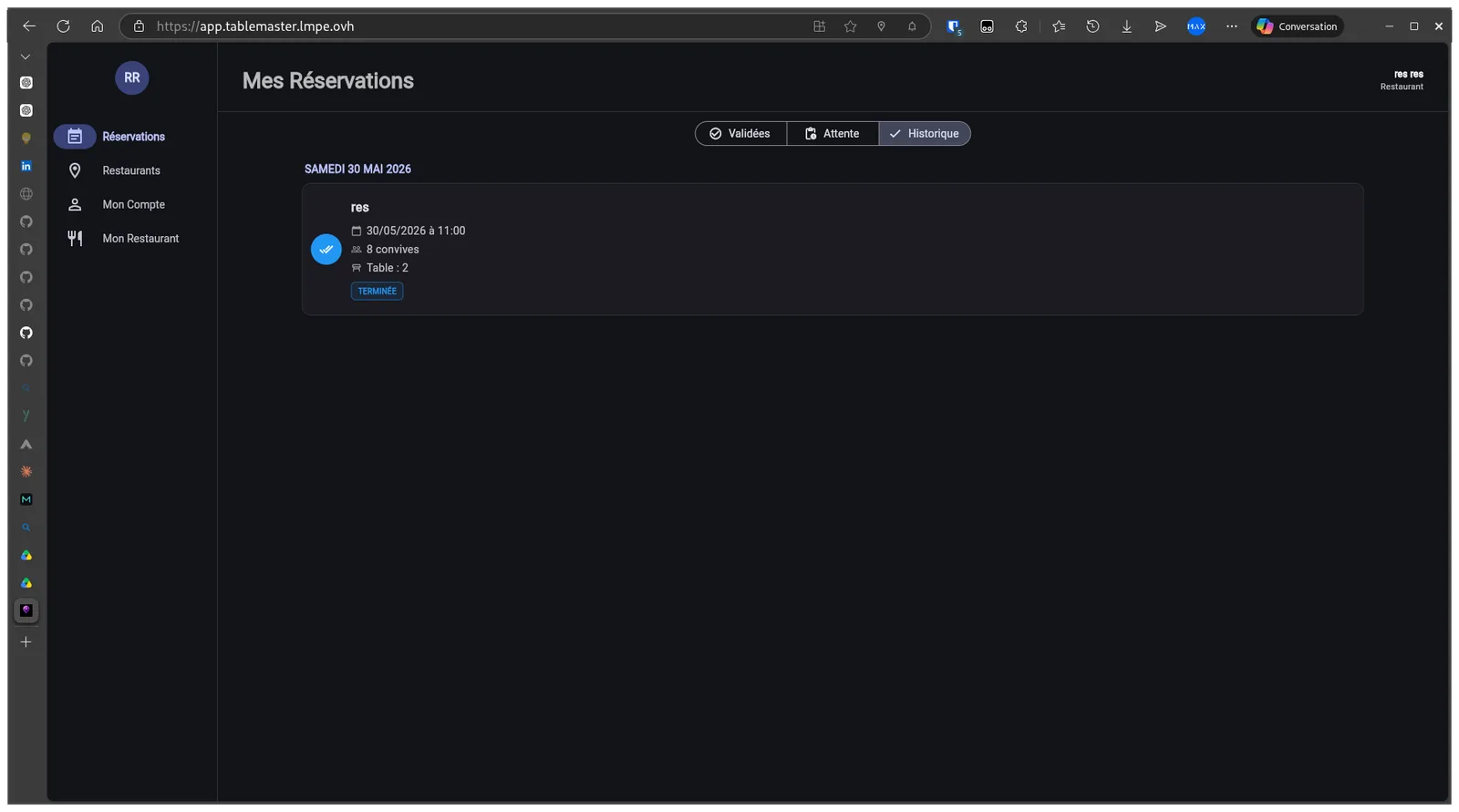Open the extensions puzzle piece icon

(1020, 26)
